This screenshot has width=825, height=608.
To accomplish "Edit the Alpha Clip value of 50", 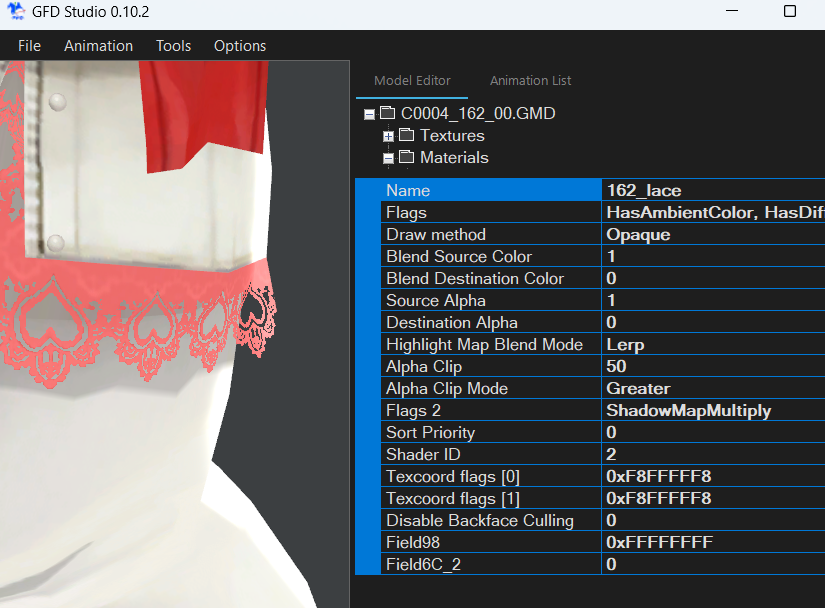I will (x=700, y=366).
